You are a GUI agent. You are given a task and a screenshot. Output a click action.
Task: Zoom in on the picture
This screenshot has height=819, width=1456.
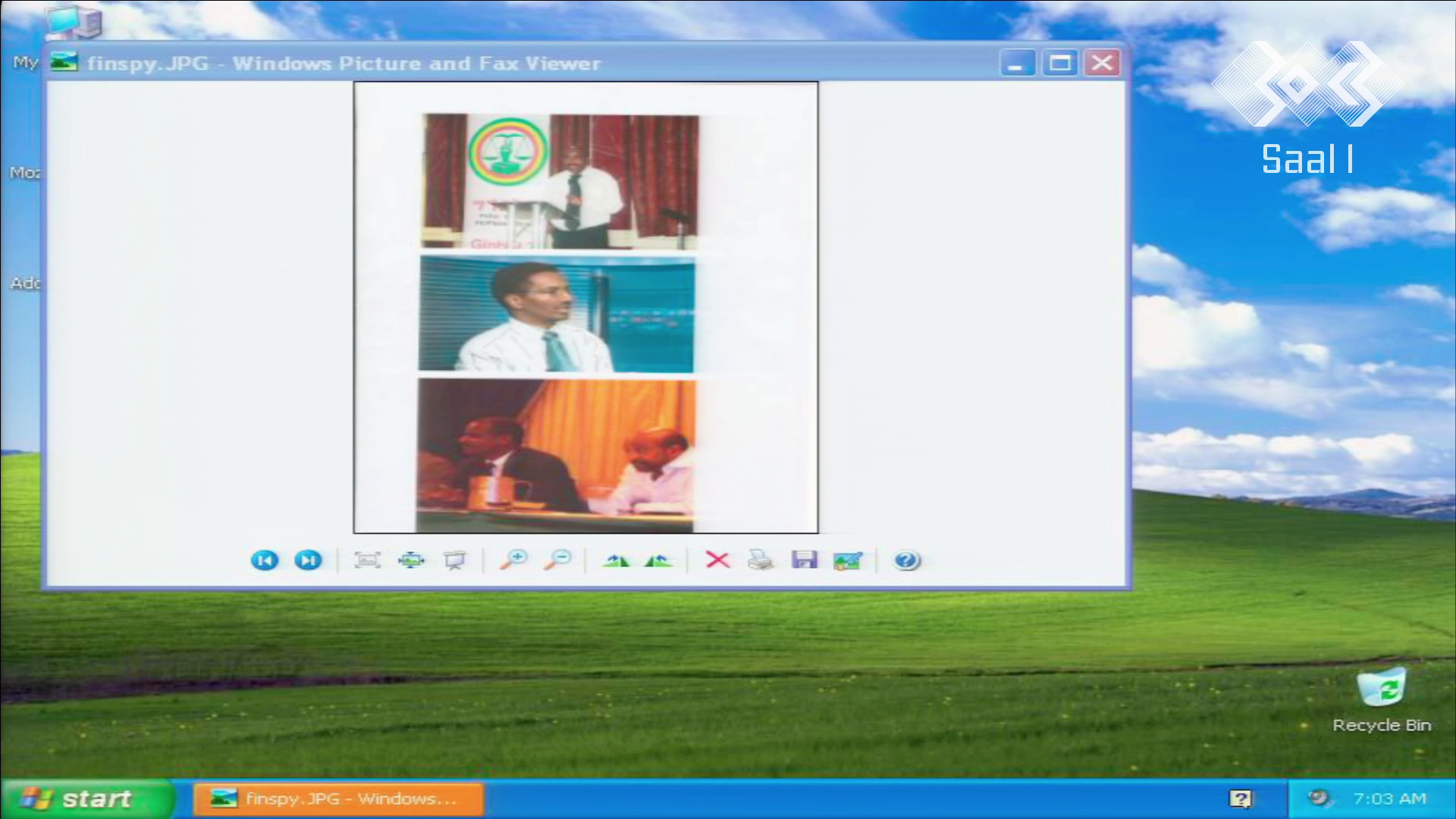tap(514, 560)
